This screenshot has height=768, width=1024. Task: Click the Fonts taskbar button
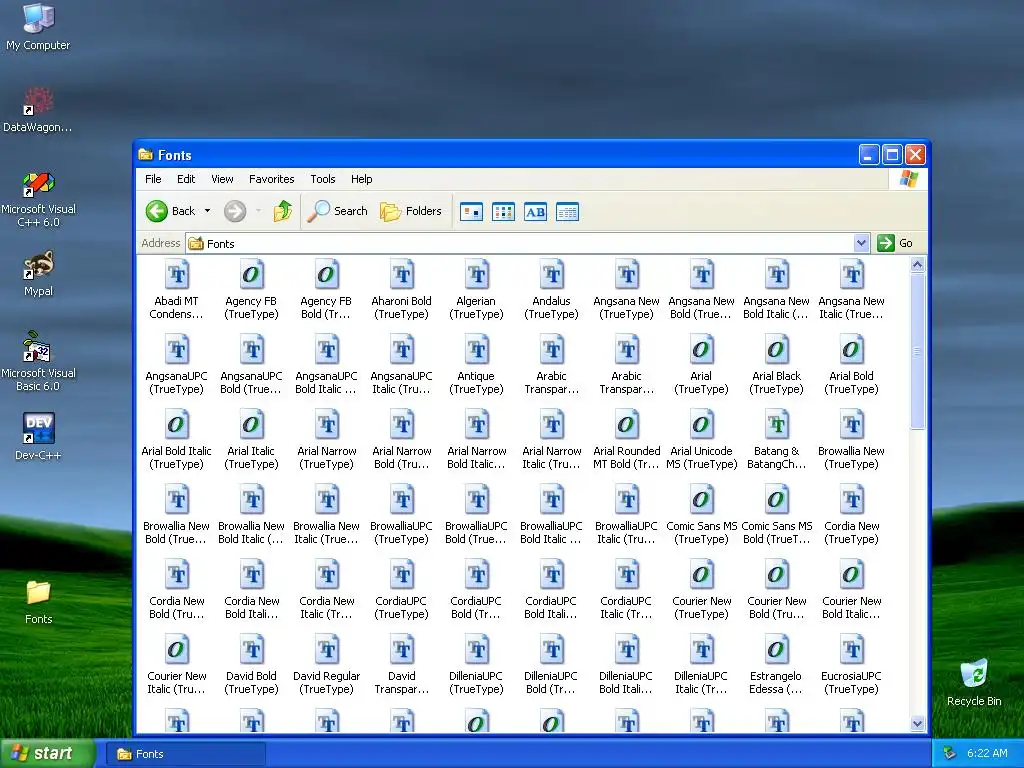[185, 754]
